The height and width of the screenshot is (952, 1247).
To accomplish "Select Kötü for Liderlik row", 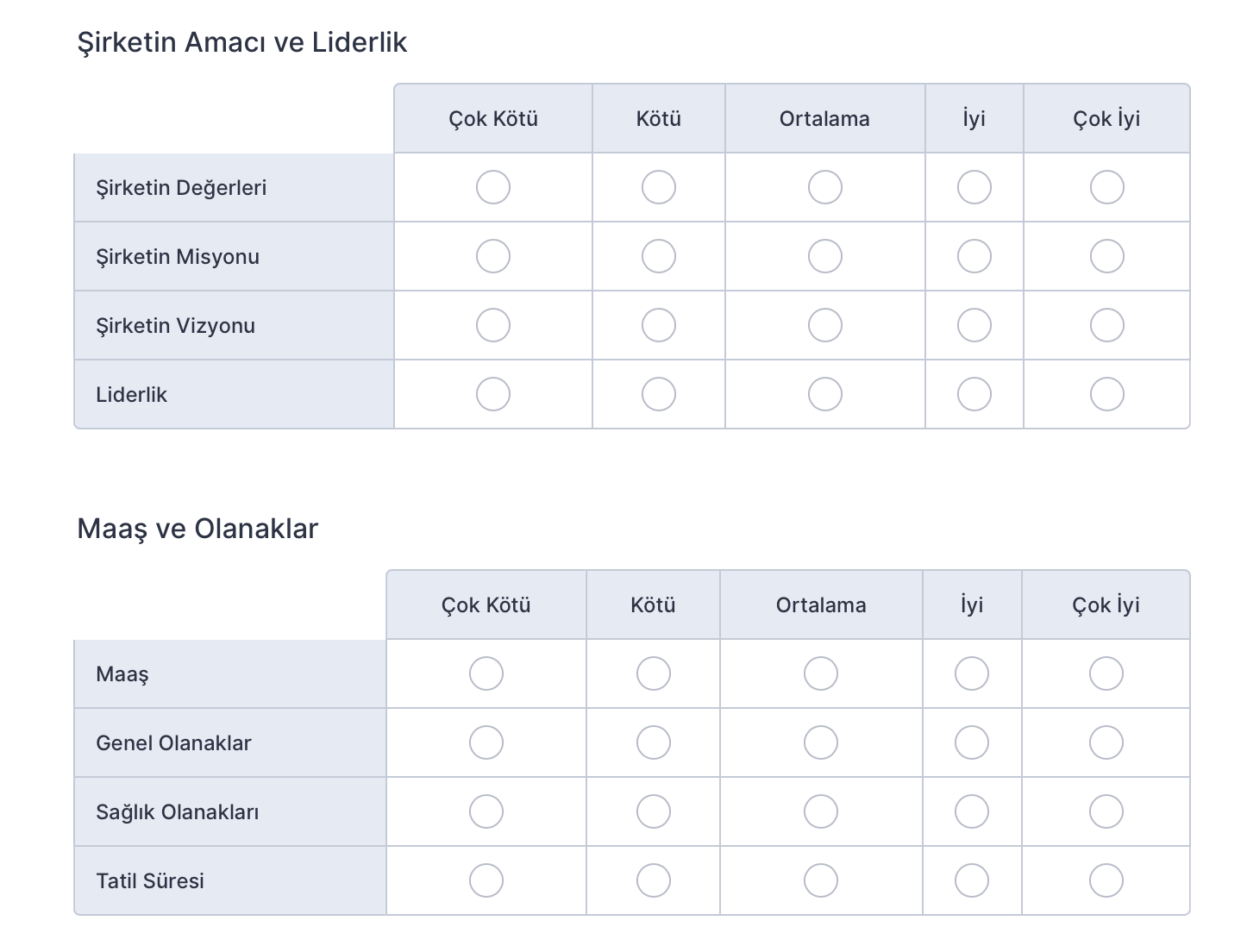I will click(658, 394).
